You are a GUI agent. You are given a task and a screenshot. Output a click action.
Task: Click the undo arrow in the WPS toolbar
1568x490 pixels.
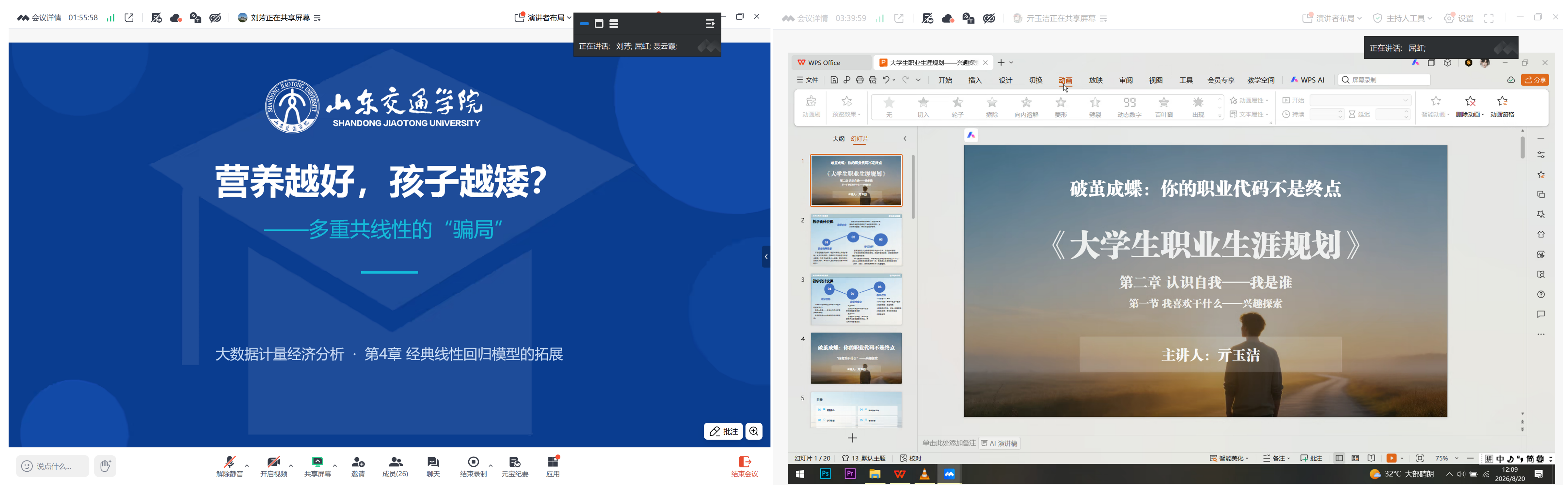click(887, 80)
